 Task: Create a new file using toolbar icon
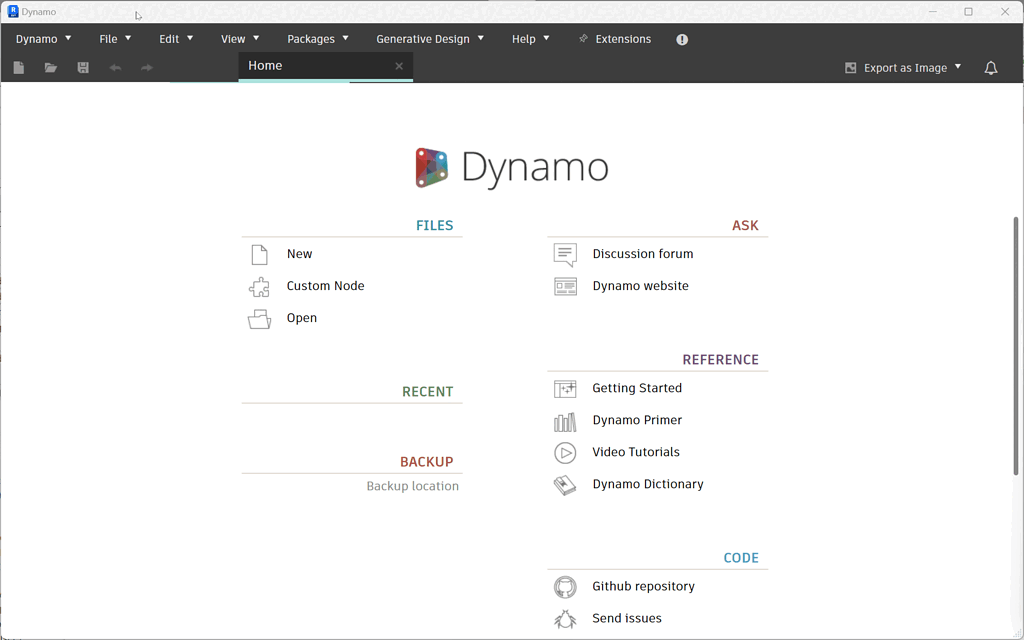(x=18, y=67)
